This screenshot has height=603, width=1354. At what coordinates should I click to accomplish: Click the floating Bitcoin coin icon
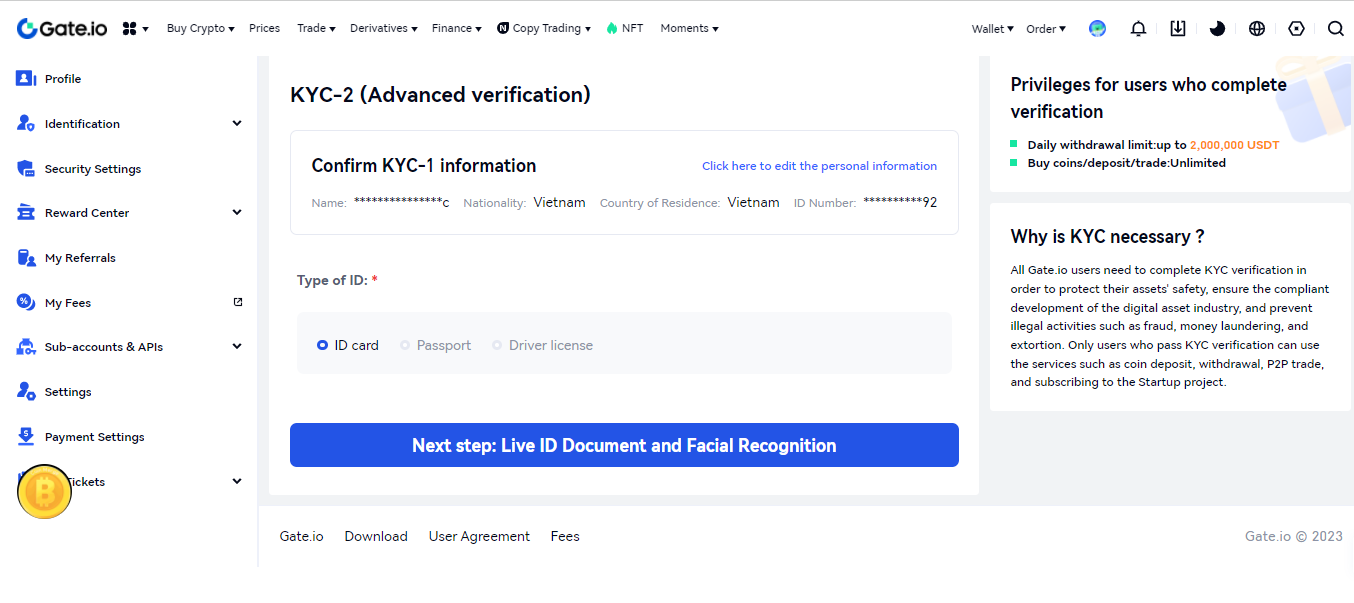click(44, 492)
